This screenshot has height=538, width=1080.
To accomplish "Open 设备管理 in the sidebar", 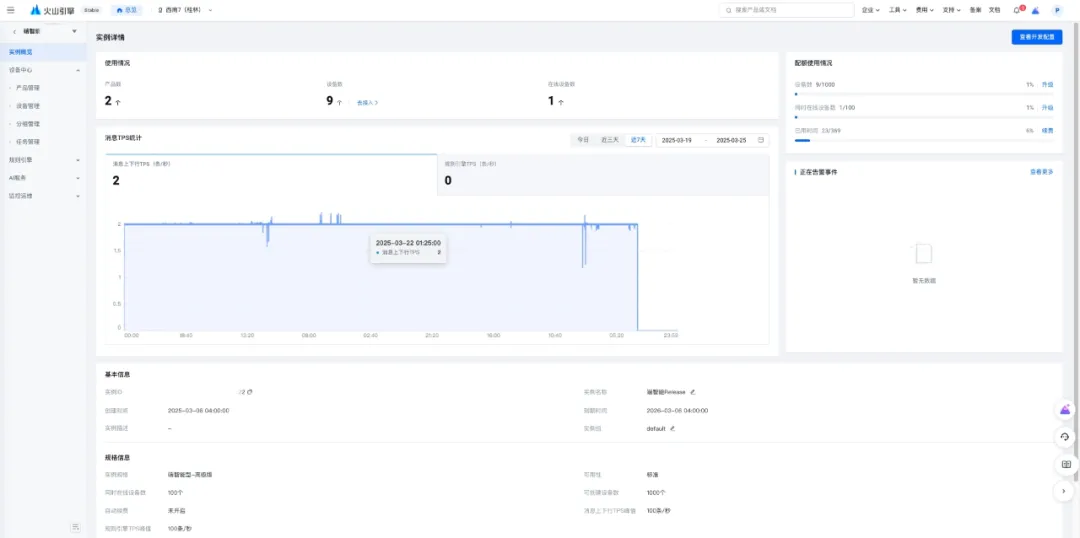I will (x=28, y=105).
